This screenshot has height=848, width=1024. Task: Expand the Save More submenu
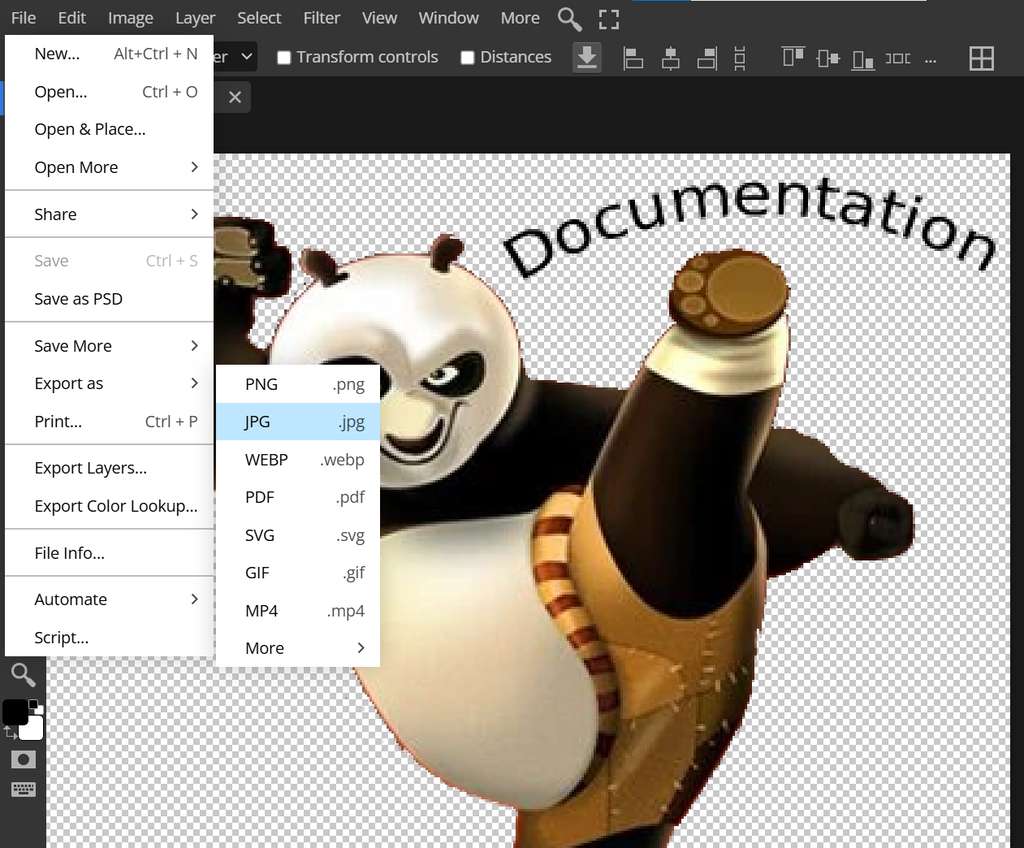(109, 346)
